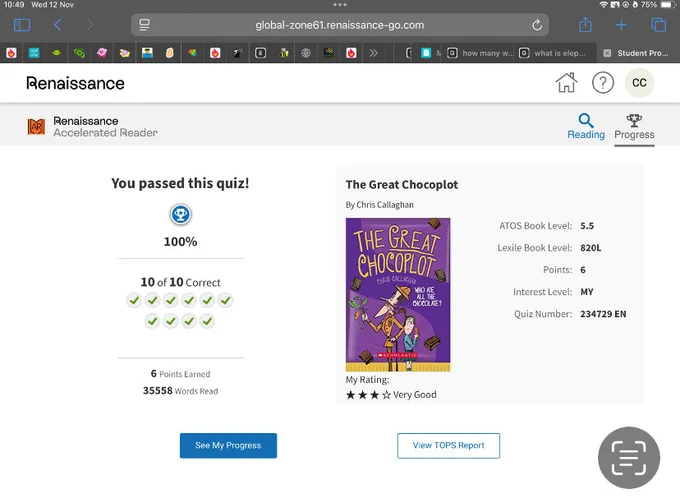Click the blue trophy badge icon
This screenshot has height=503, width=680.
[180, 214]
